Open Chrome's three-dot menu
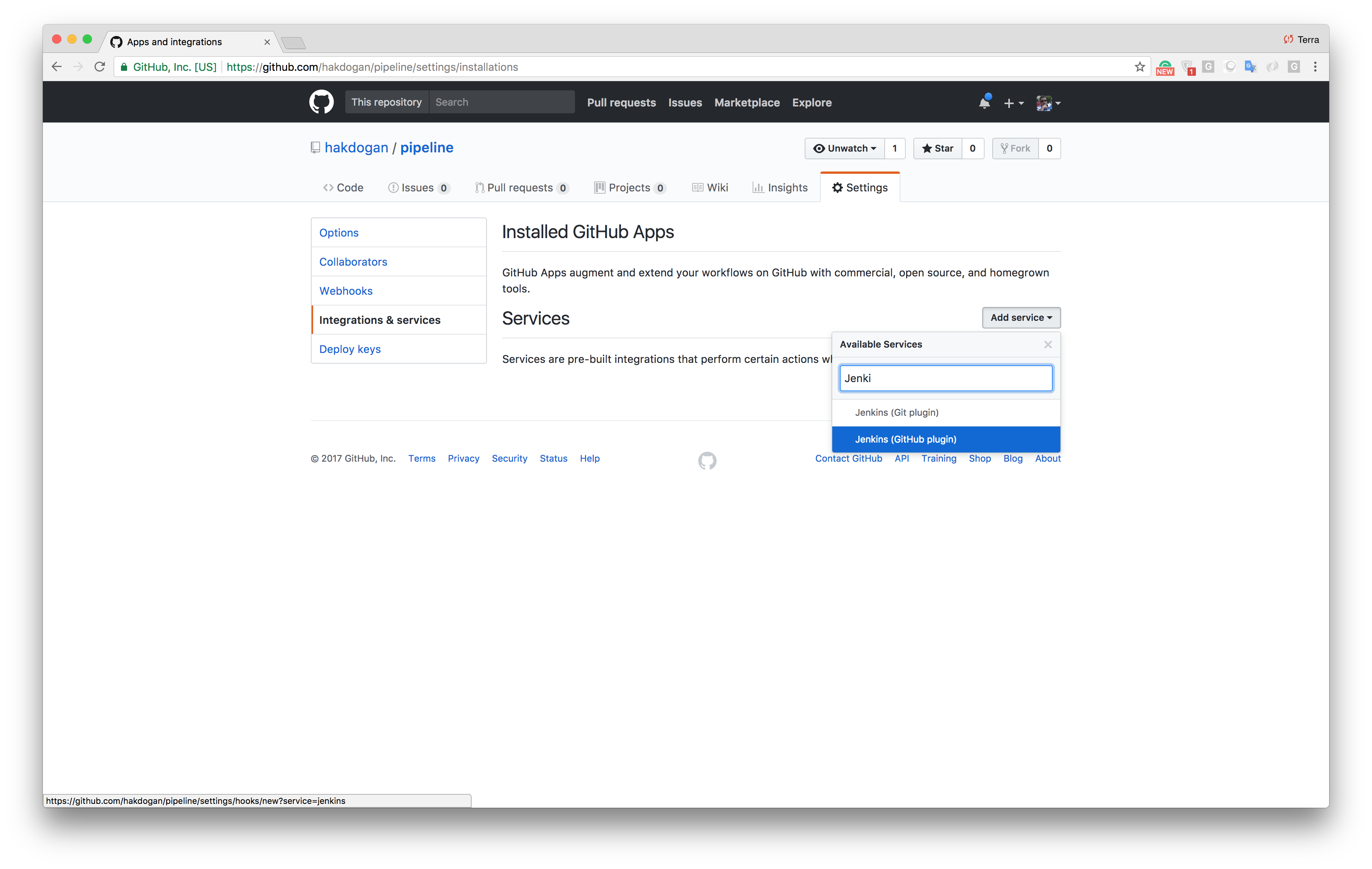 pos(1315,67)
